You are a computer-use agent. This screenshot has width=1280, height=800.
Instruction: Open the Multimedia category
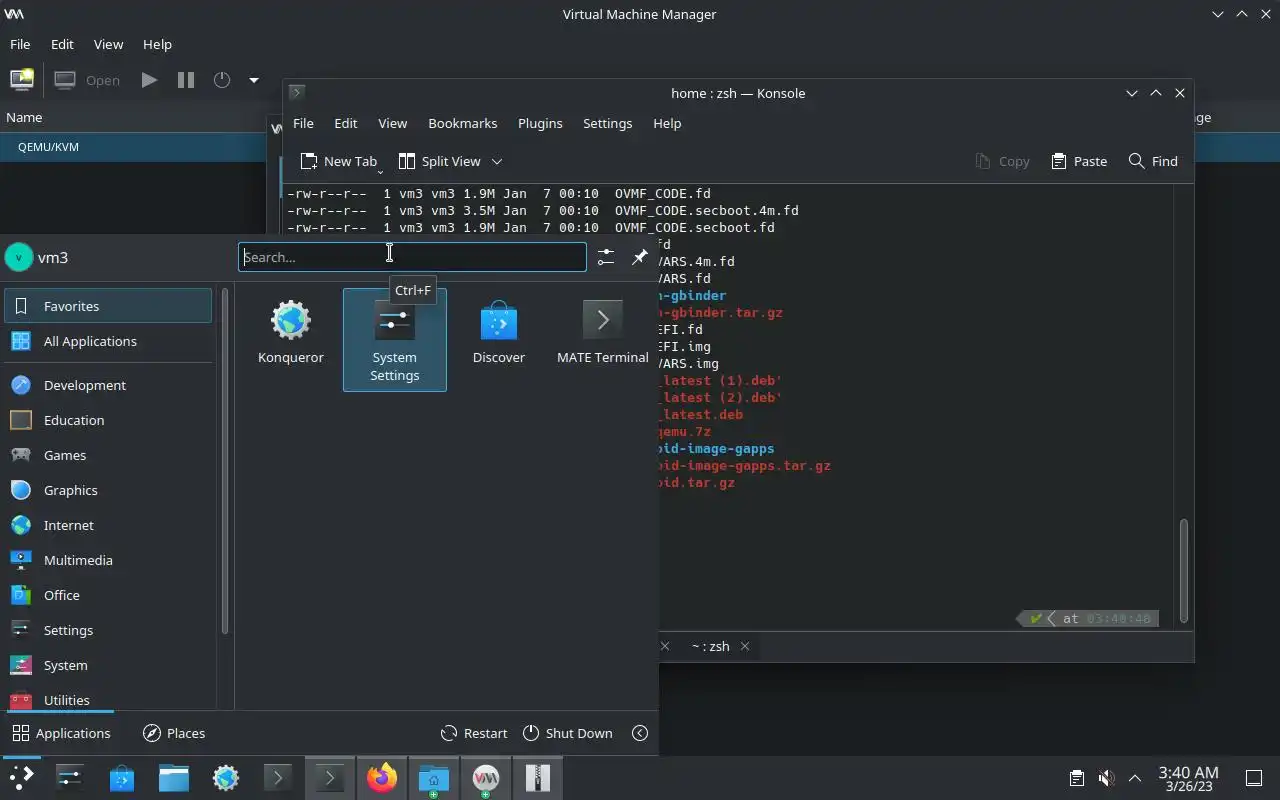(x=108, y=560)
